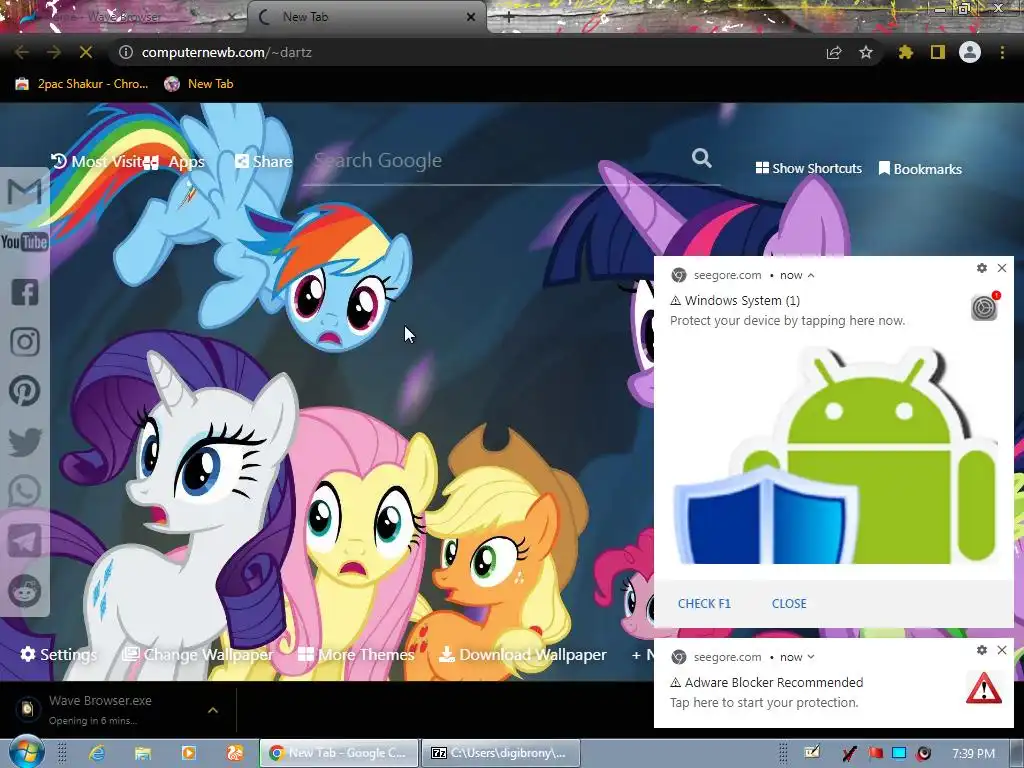Open the 2pac Shakur bookmark

pos(82,84)
